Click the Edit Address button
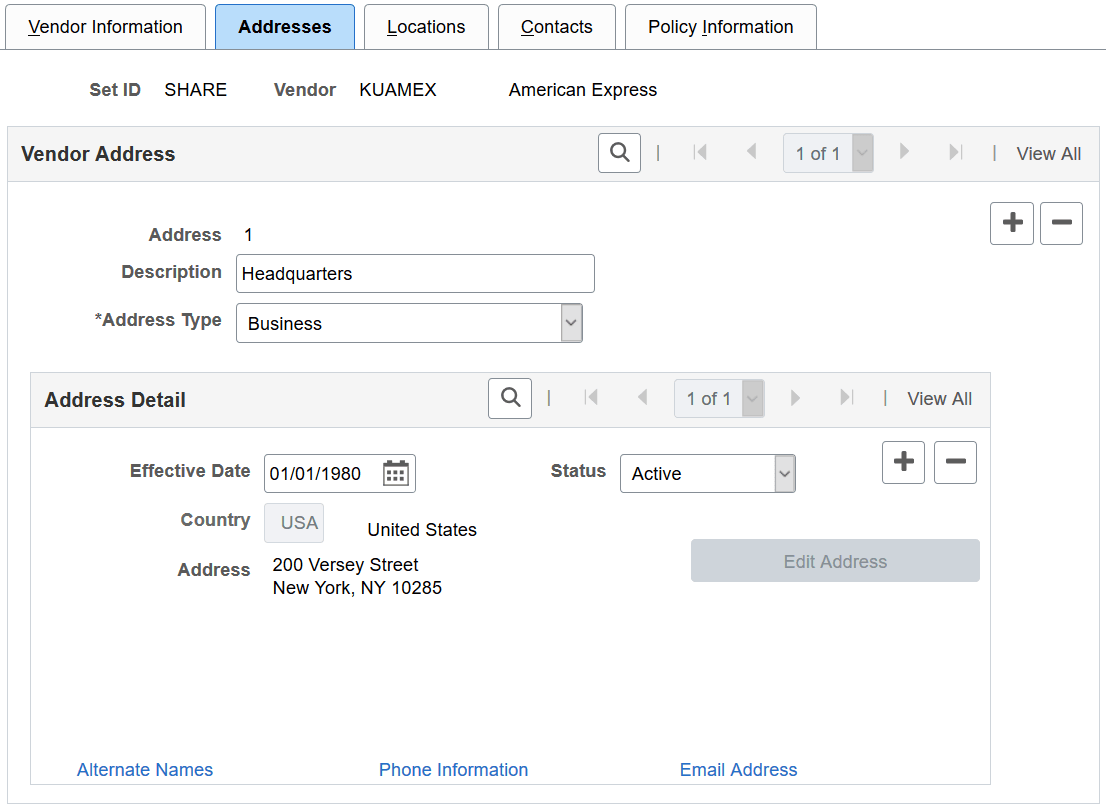 click(835, 561)
